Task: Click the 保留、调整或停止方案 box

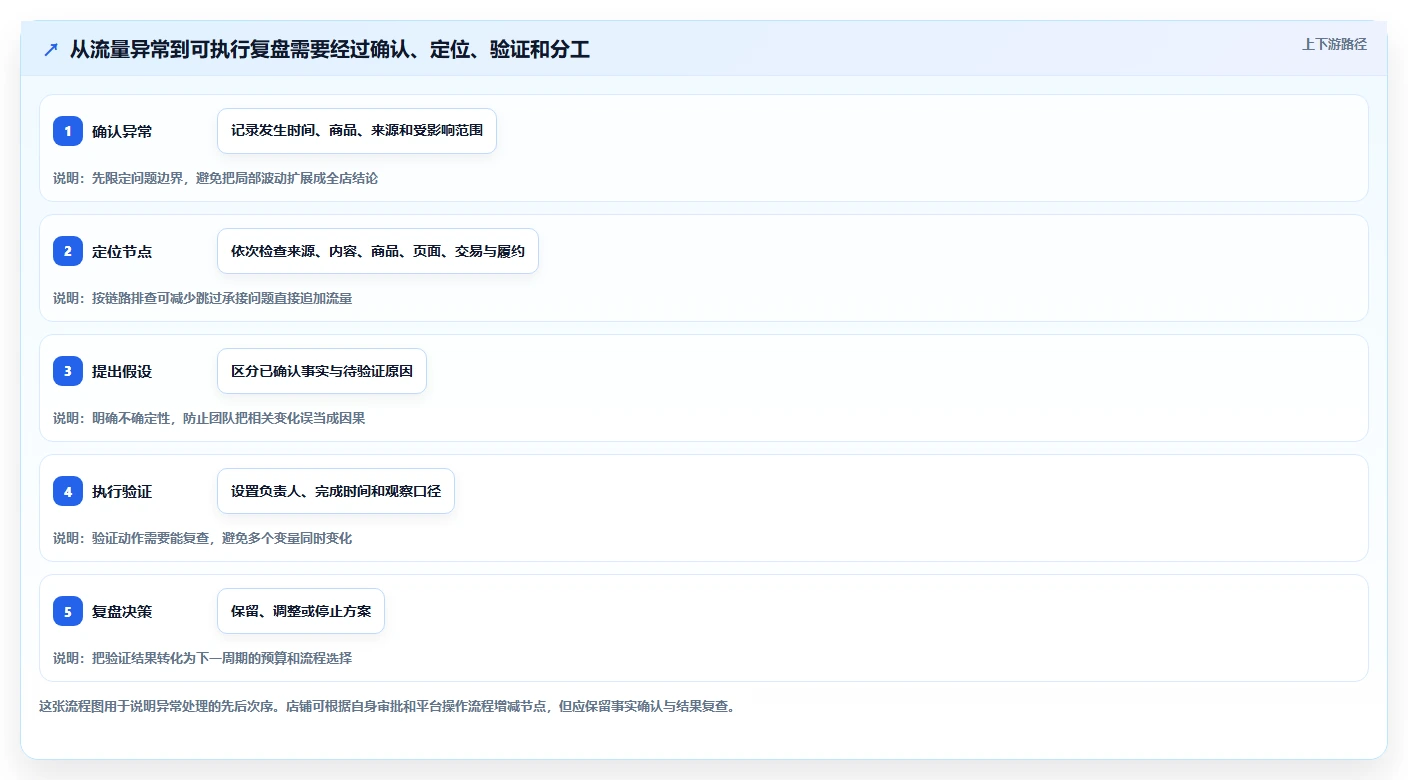Action: [301, 611]
